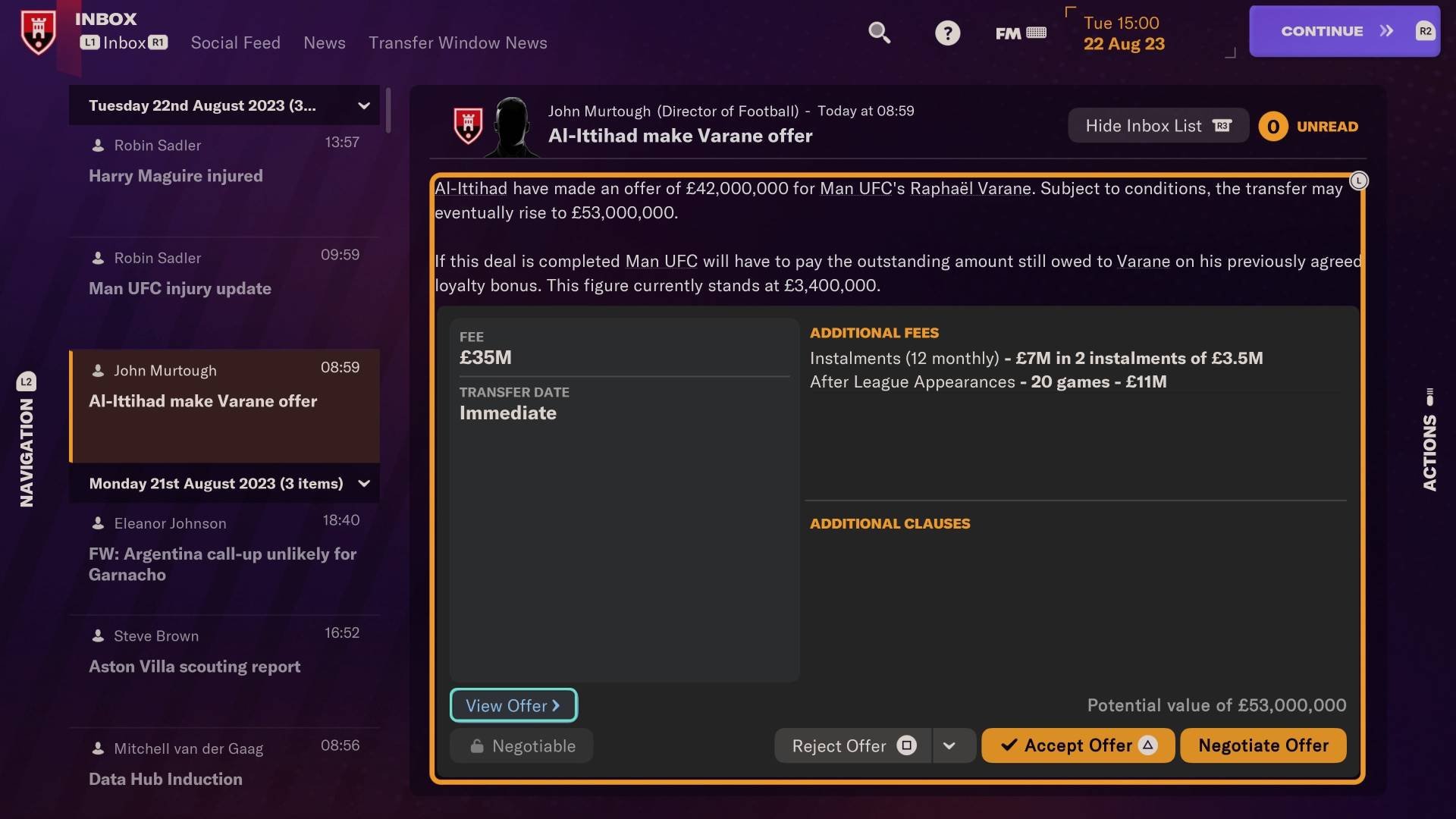Click the unread messages counter badge
The height and width of the screenshot is (819, 1456).
[x=1273, y=124]
